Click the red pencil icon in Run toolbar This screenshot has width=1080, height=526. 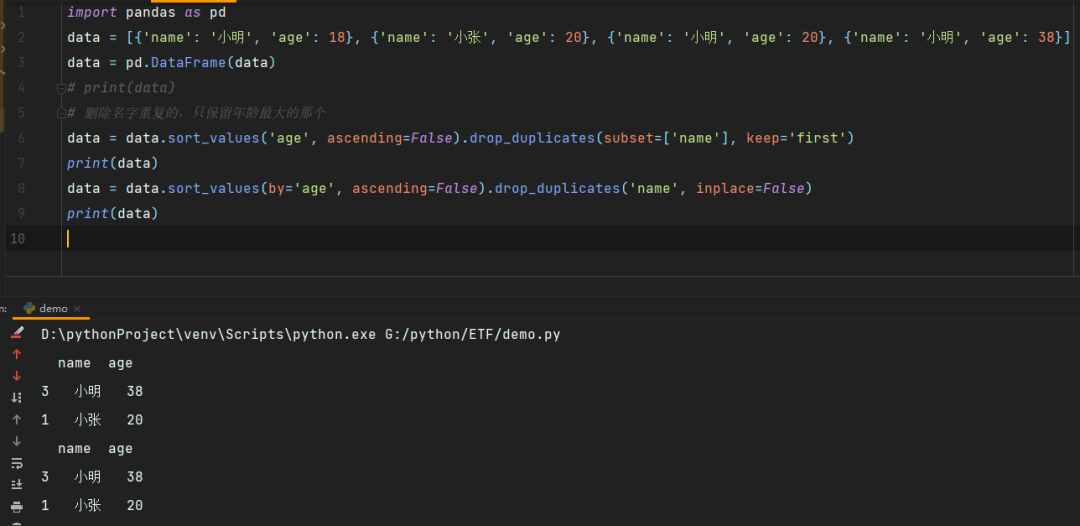pos(17,333)
